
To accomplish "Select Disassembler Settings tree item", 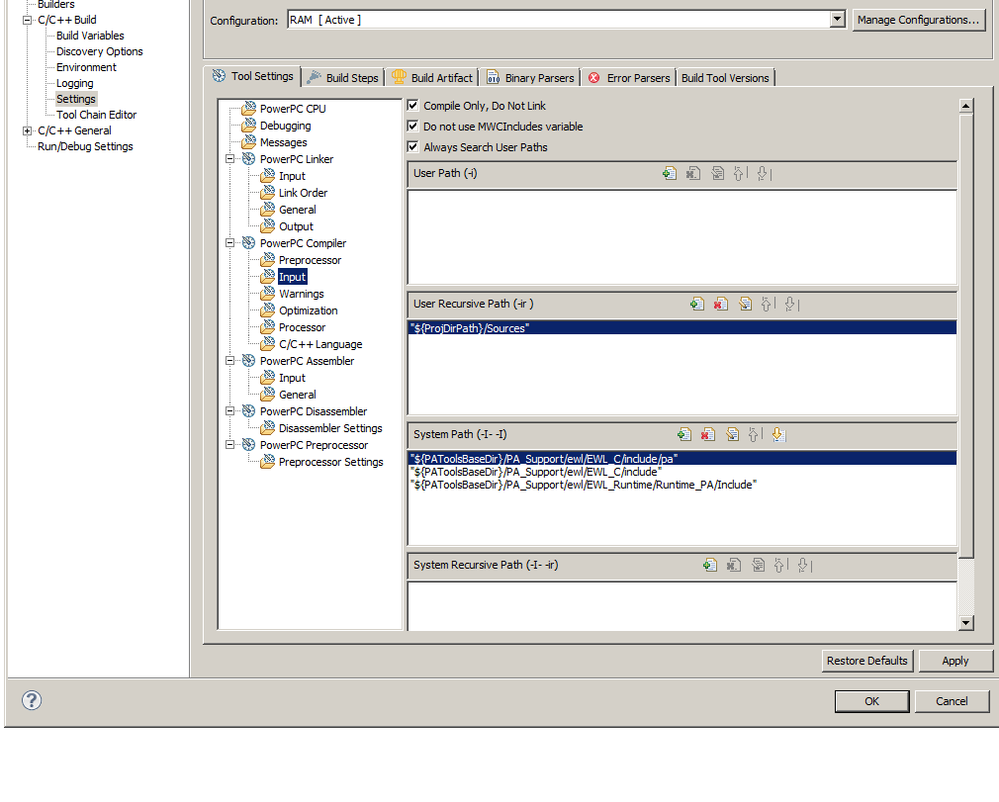I will (331, 428).
